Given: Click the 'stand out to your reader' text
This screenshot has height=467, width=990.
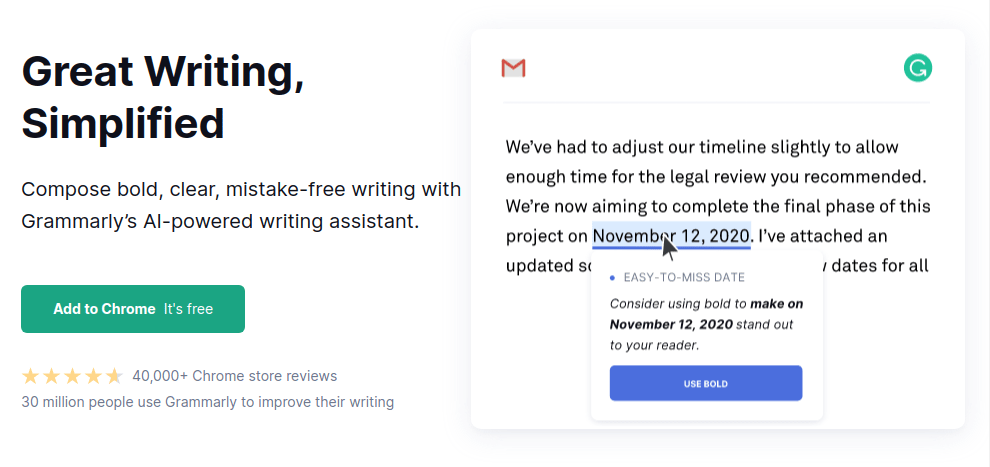Looking at the screenshot, I should pos(701,335).
